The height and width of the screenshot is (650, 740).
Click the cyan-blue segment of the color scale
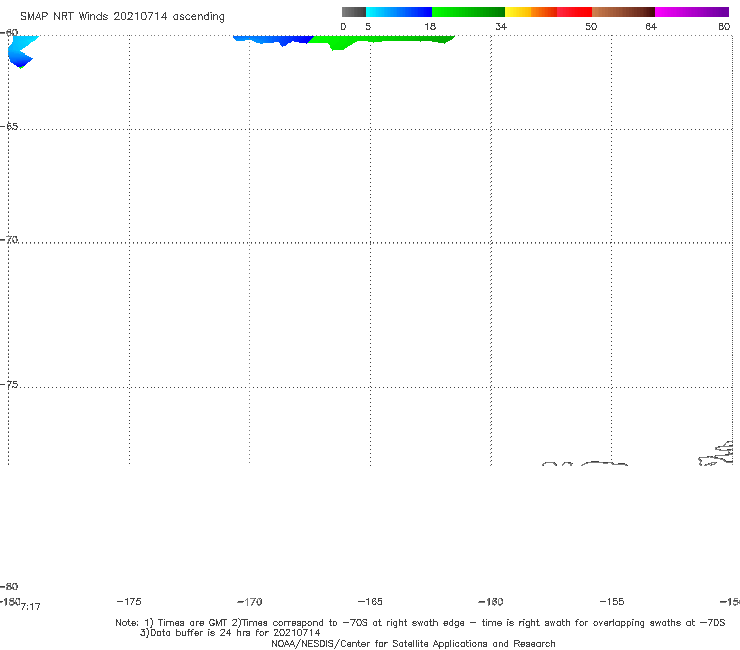[x=399, y=12]
